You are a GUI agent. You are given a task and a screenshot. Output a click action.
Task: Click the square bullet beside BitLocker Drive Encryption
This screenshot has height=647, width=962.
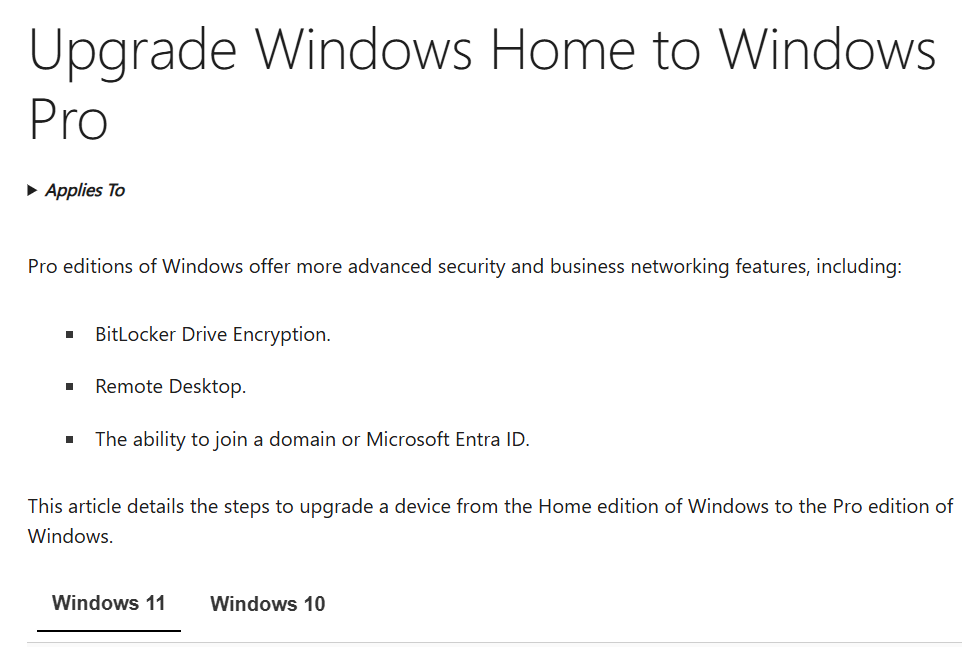tap(69, 335)
